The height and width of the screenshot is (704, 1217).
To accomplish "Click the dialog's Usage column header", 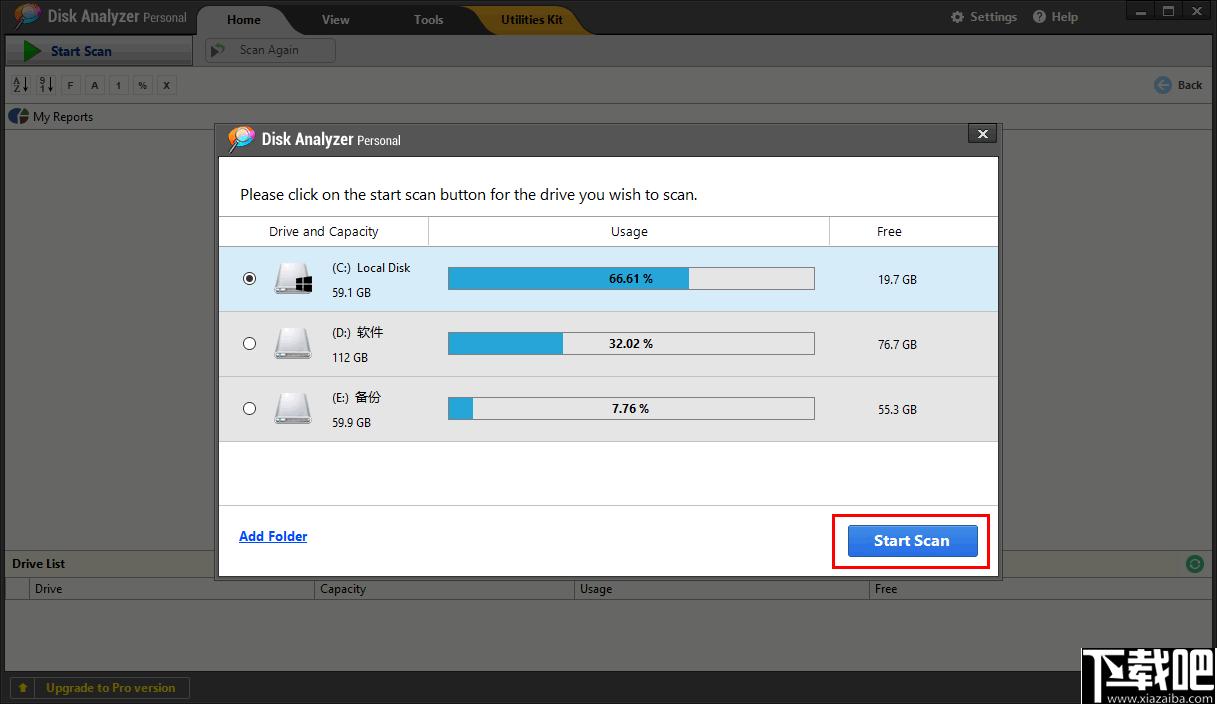I will pyautogui.click(x=629, y=232).
